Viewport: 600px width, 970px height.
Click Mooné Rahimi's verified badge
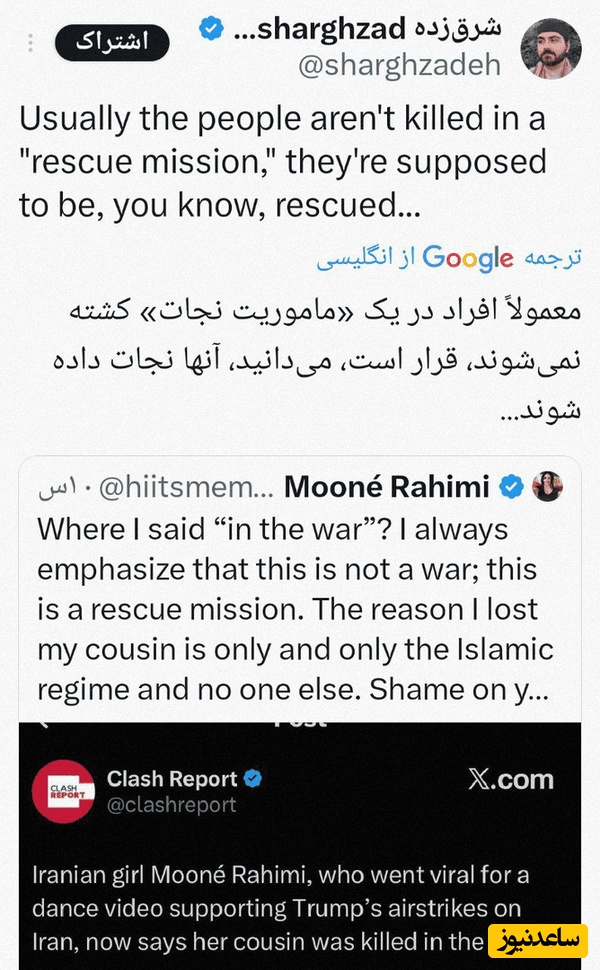click(x=512, y=487)
